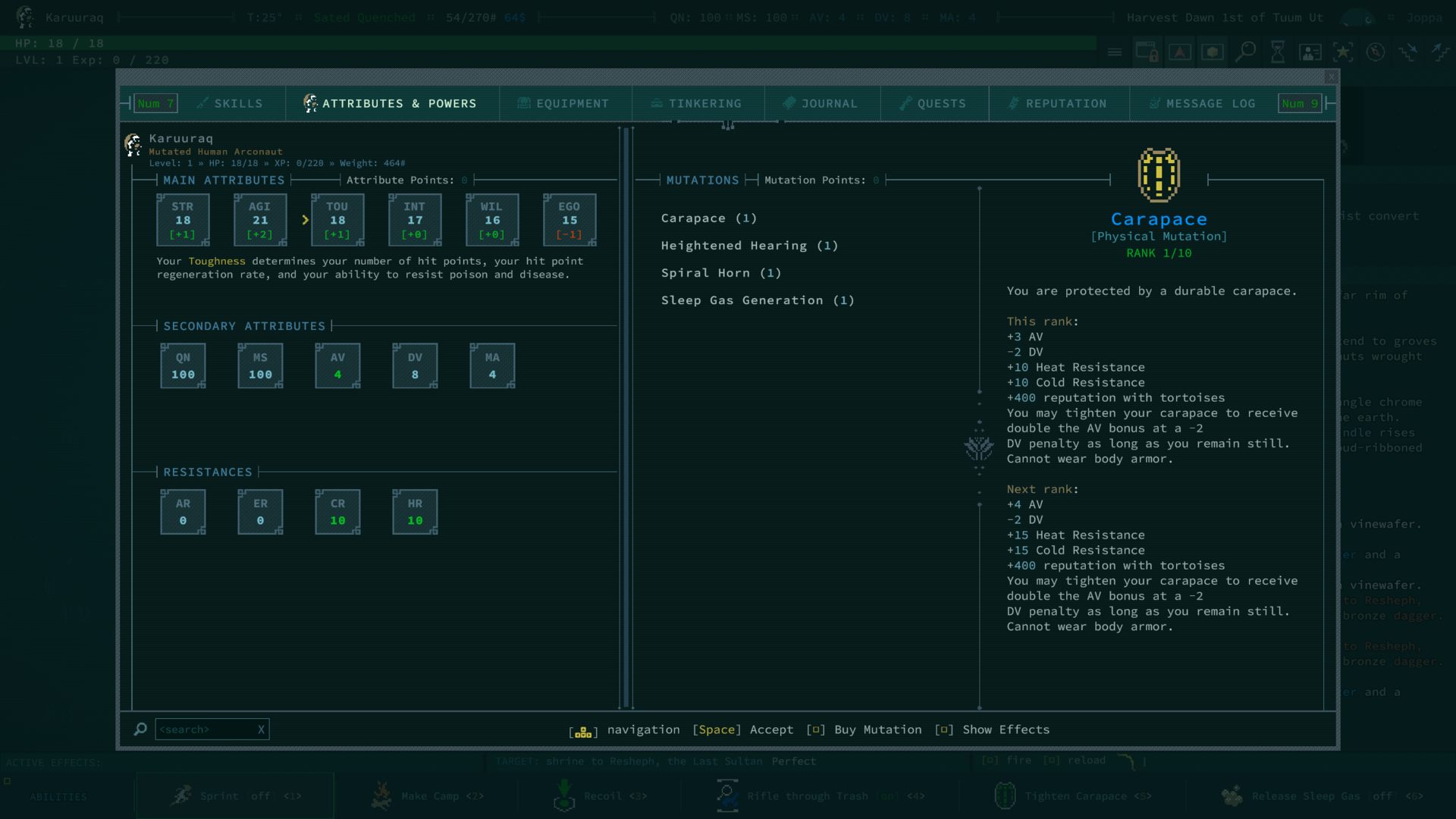Viewport: 1456px width, 819px height.
Task: Select the Spiral Horn mutation
Action: pos(720,273)
